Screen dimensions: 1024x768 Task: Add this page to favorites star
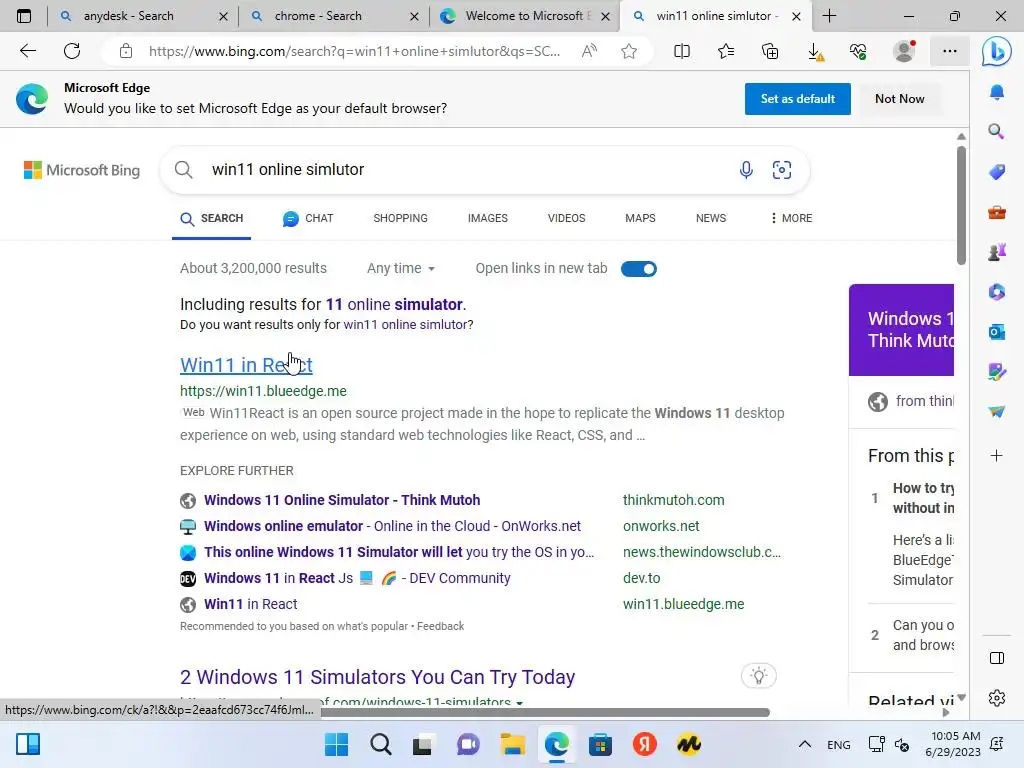coord(629,51)
